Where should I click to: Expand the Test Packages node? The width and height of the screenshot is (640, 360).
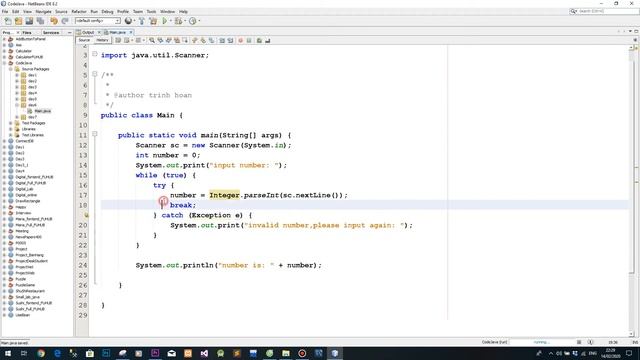pos(11,123)
